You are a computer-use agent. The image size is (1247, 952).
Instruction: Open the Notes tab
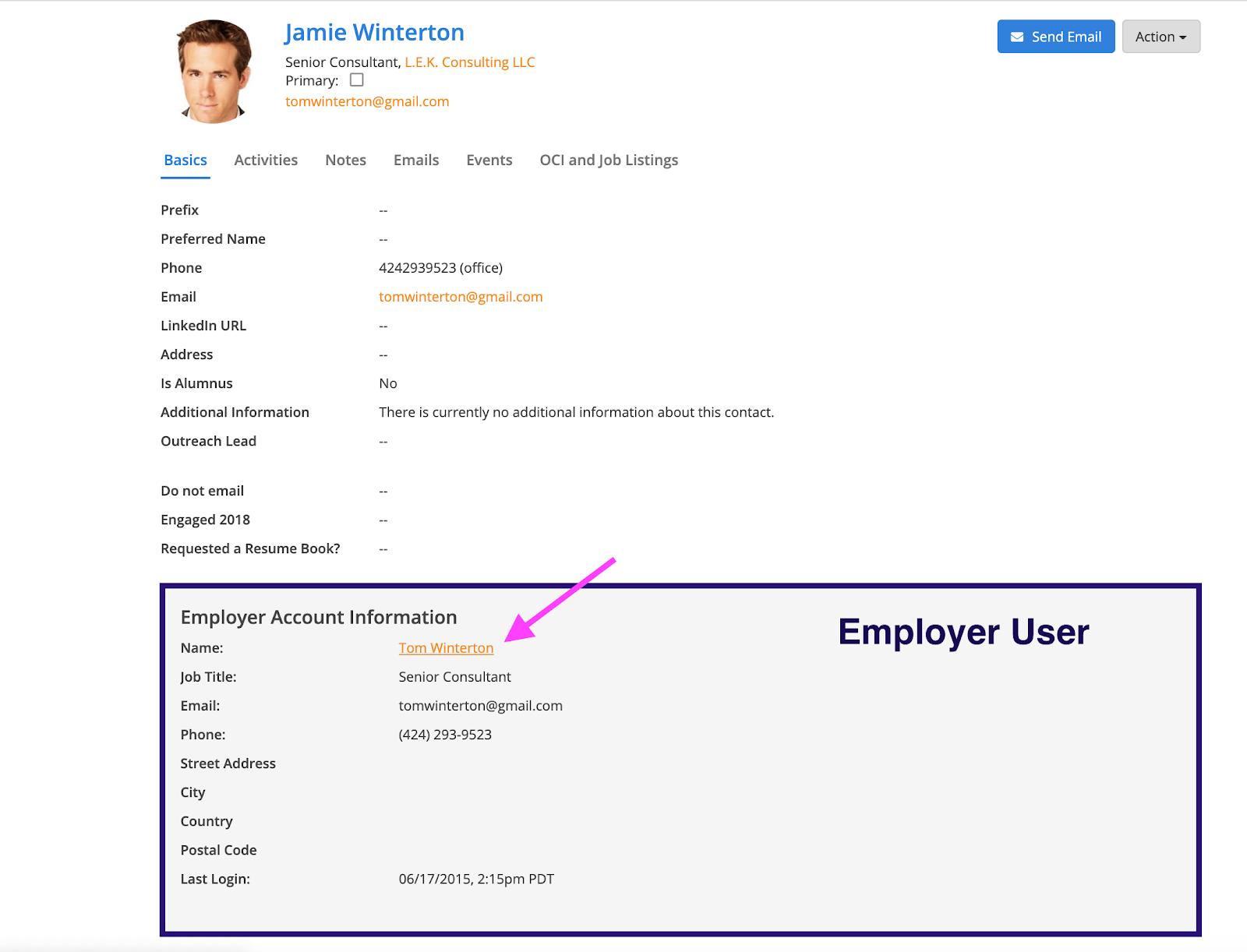(345, 160)
